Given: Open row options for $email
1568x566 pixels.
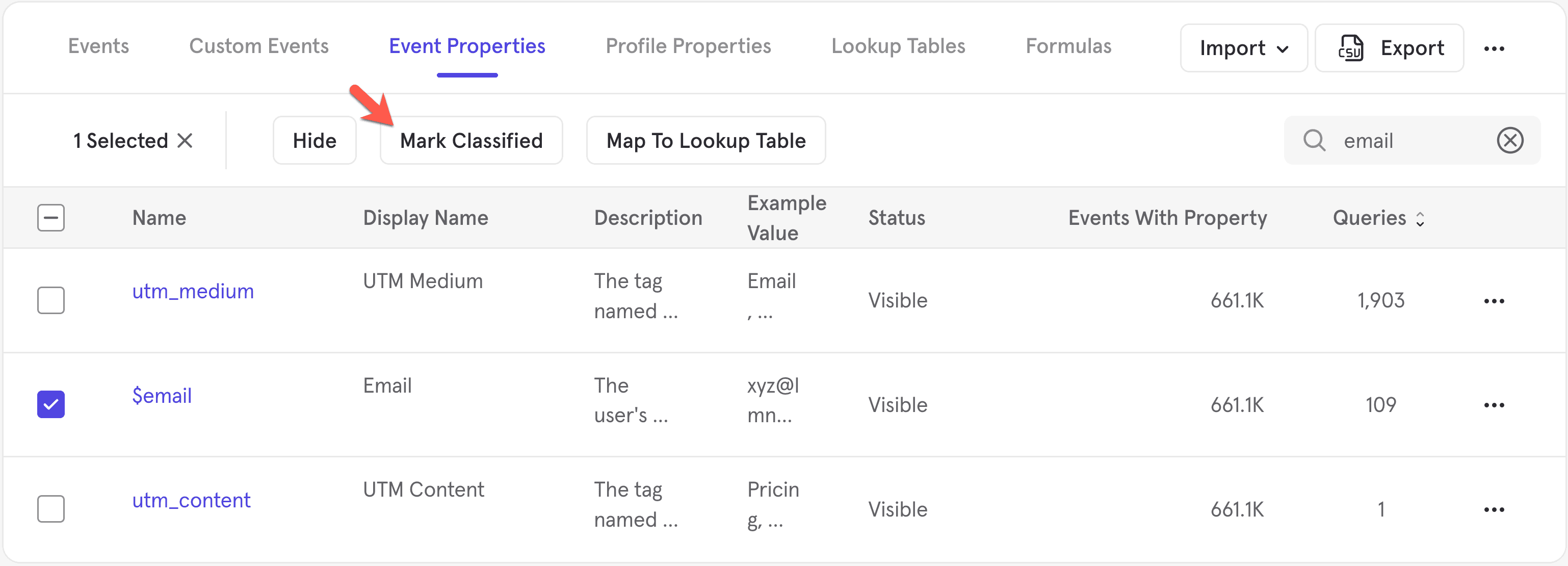Looking at the screenshot, I should (1494, 405).
